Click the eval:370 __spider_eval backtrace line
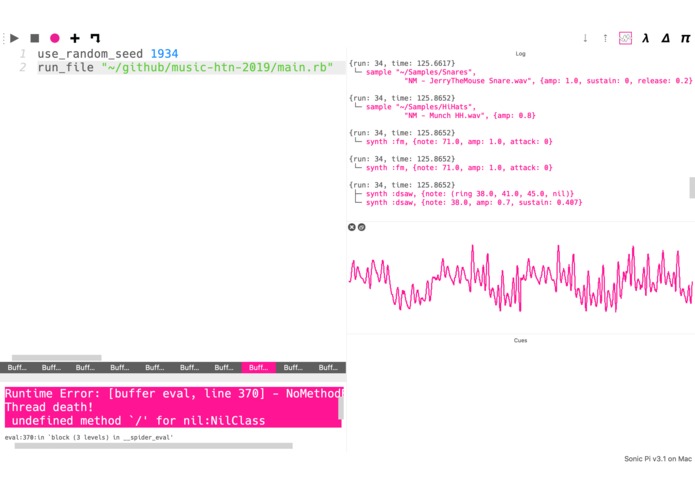 89,437
